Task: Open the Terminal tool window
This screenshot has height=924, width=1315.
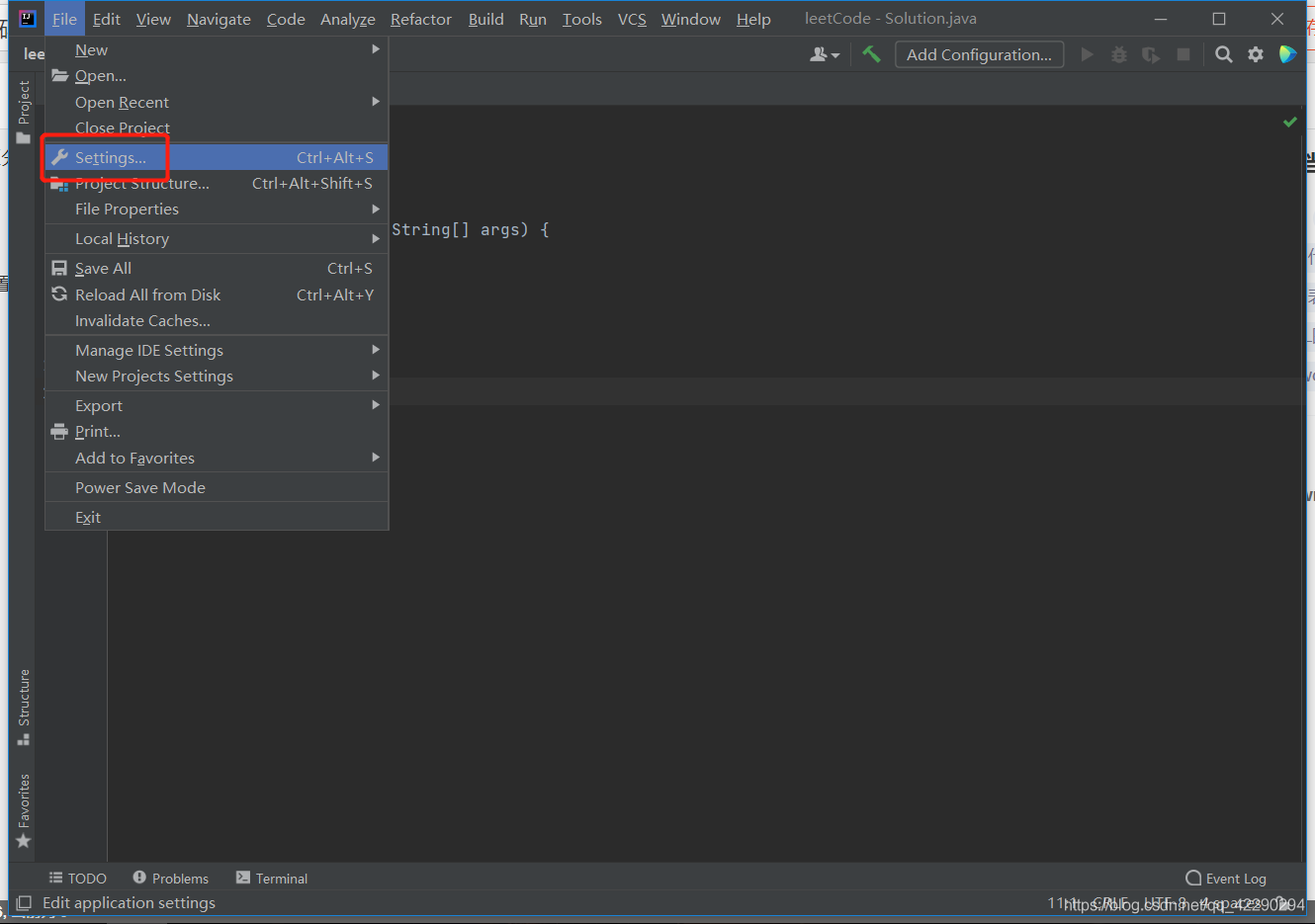Action: [x=272, y=879]
